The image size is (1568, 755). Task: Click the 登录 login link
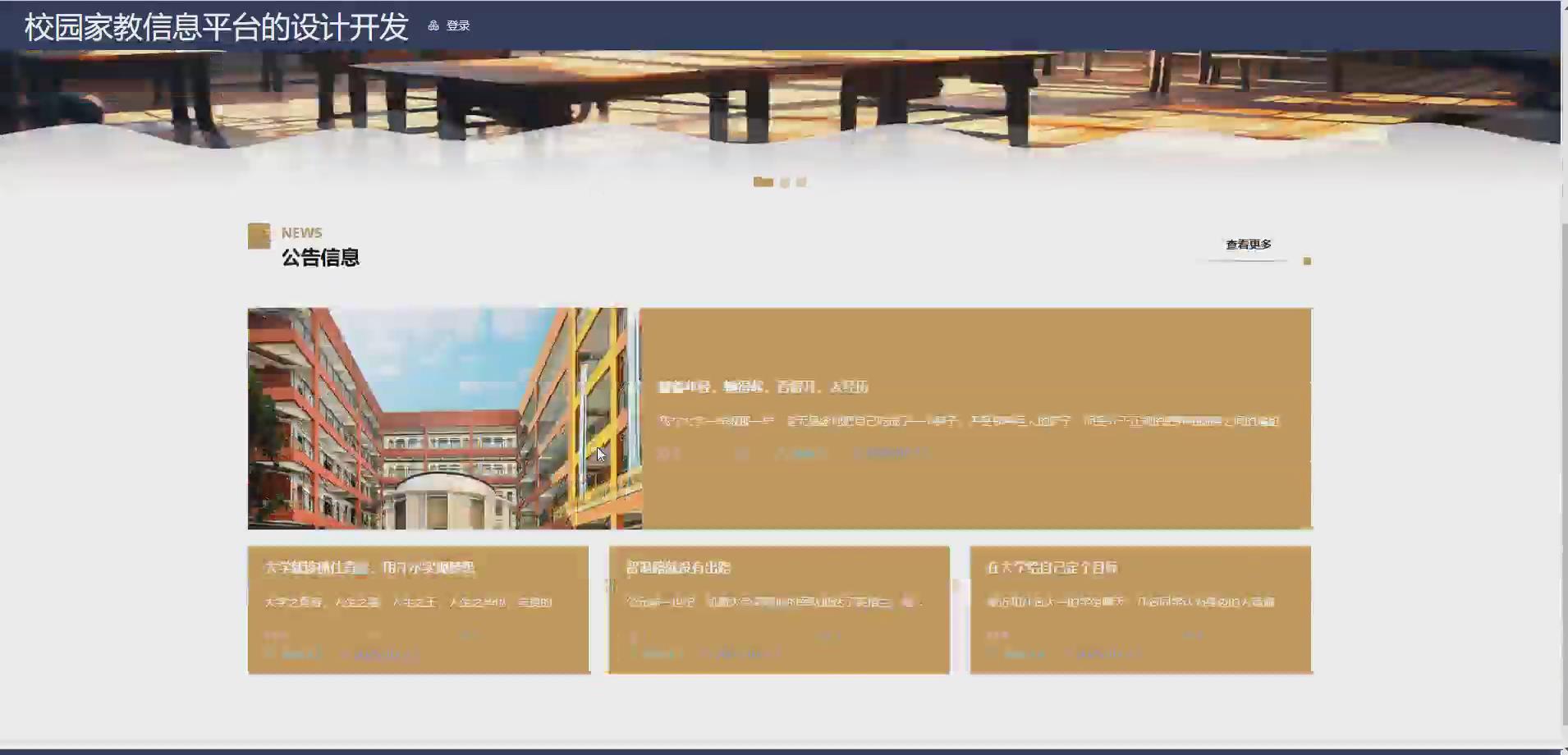coord(457,25)
